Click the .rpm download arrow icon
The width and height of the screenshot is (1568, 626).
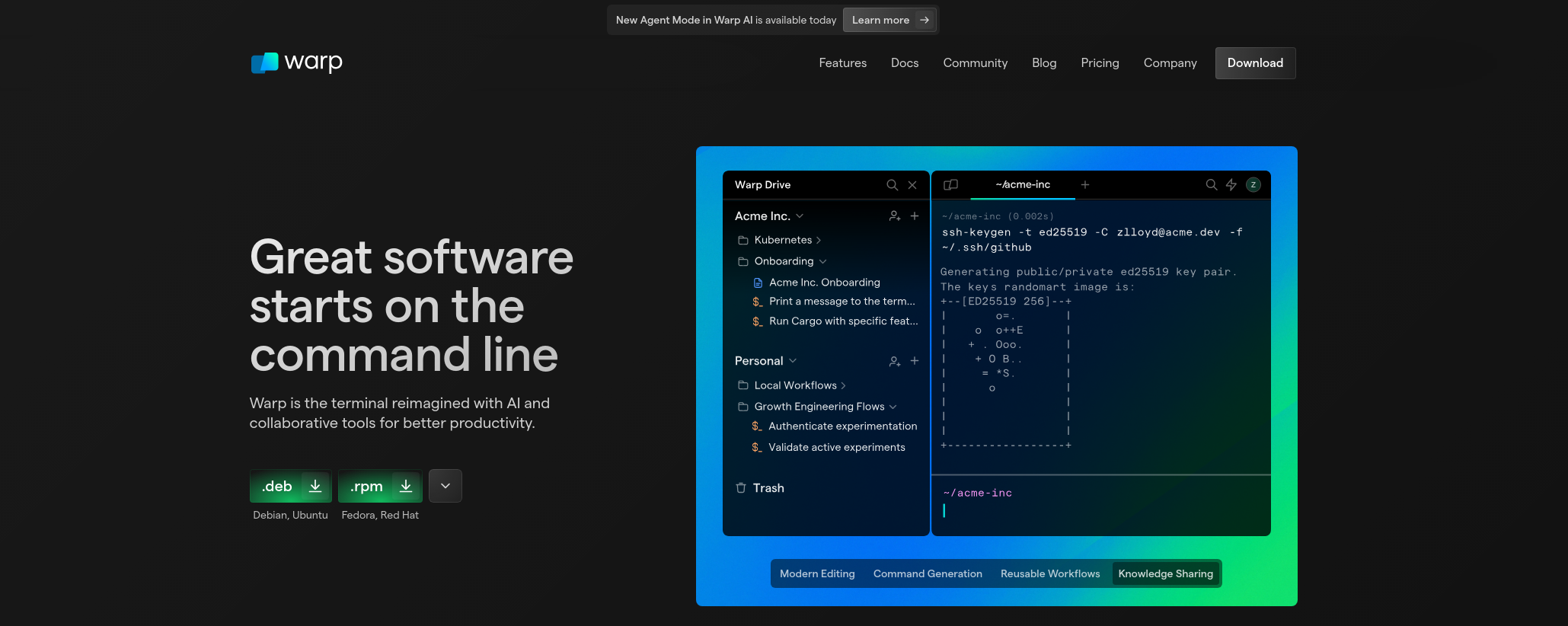(x=406, y=486)
